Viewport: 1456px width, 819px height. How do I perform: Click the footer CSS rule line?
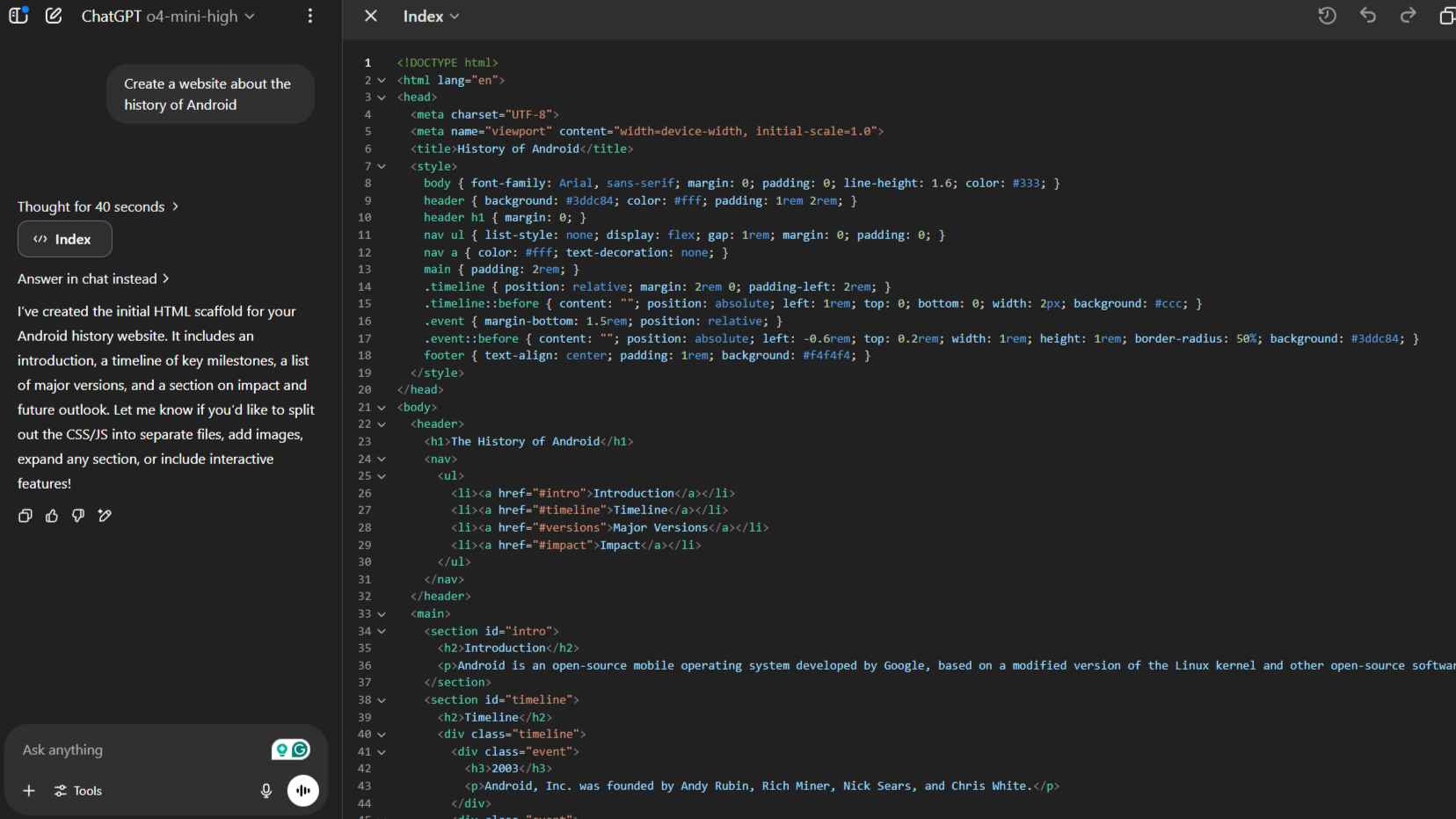click(x=647, y=356)
